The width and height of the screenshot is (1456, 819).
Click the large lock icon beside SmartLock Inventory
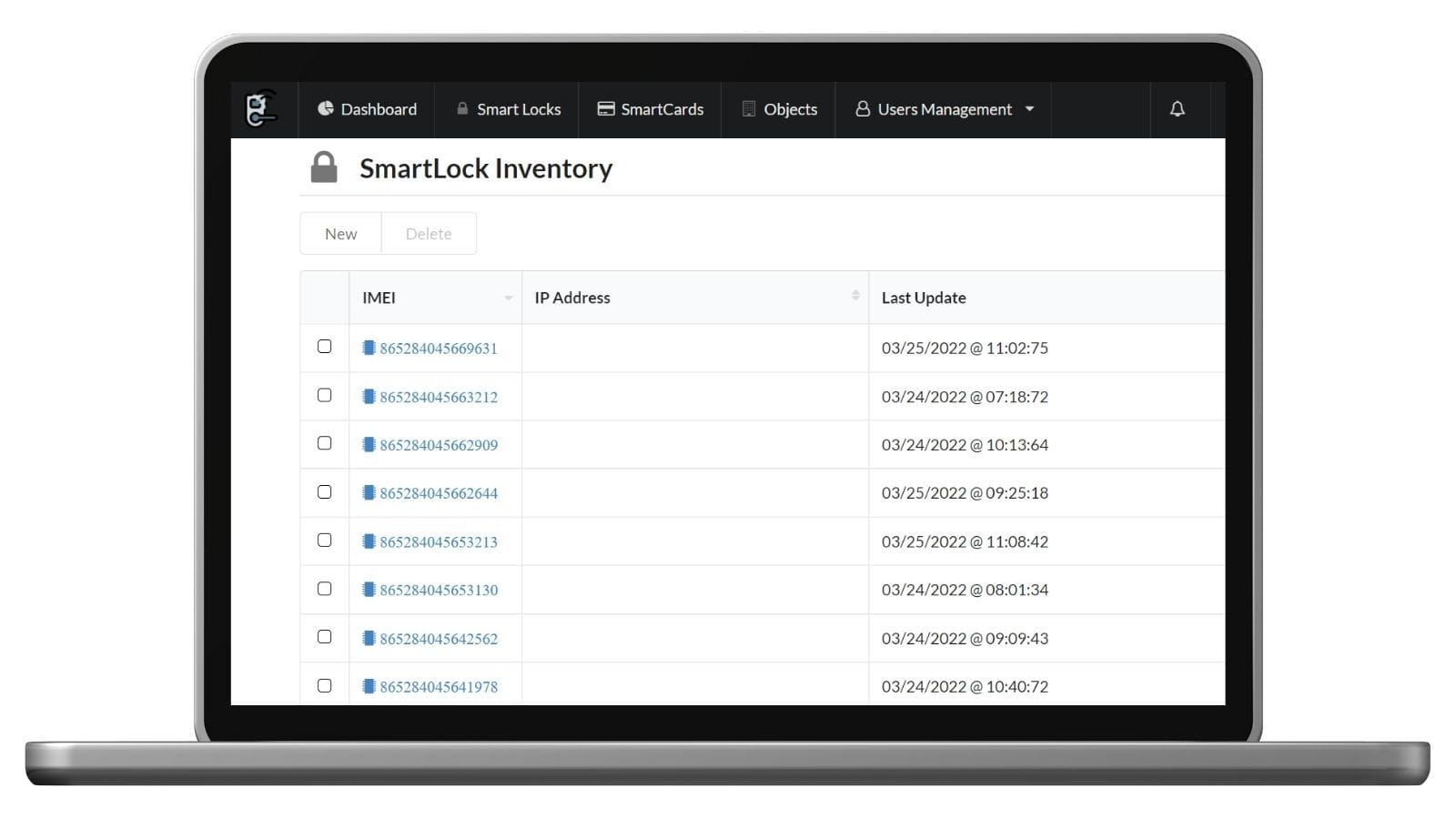coord(324,168)
